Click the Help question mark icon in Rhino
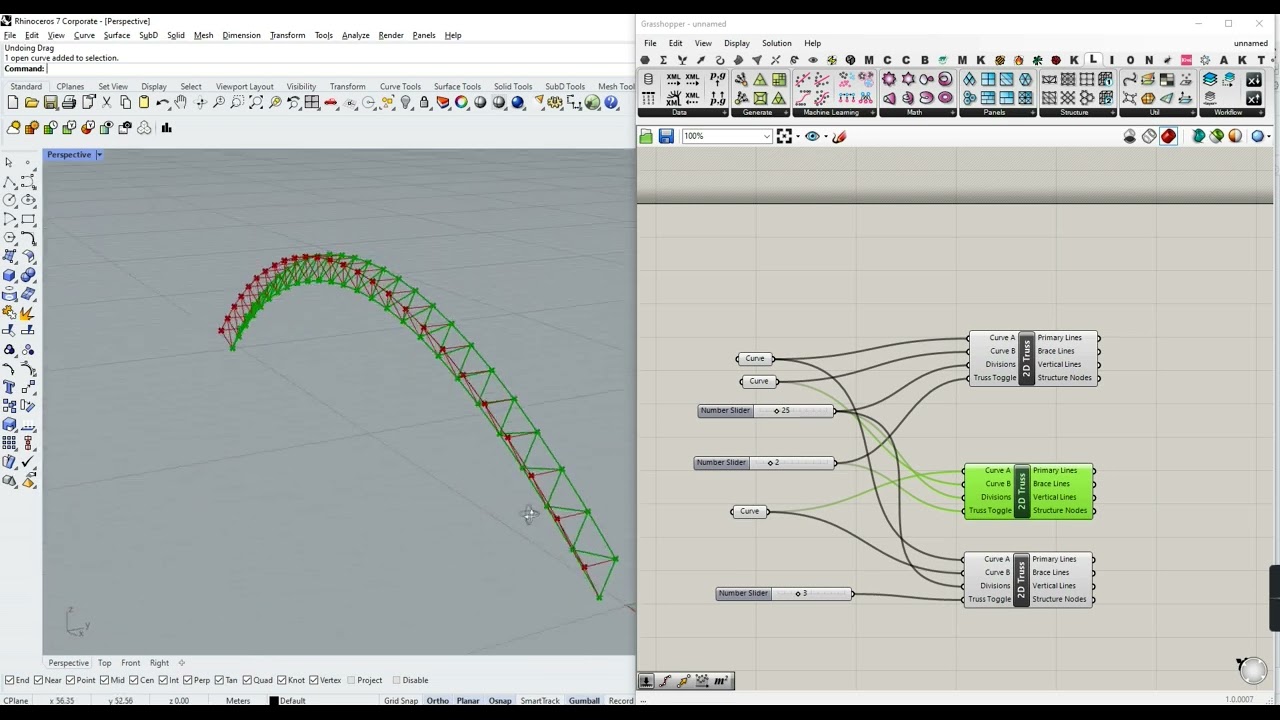1280x720 pixels. (611, 102)
